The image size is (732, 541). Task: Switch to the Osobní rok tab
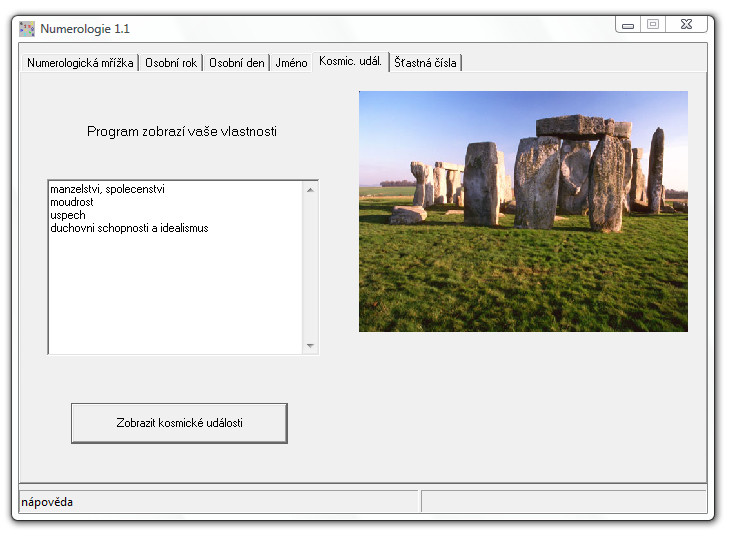pyautogui.click(x=171, y=63)
